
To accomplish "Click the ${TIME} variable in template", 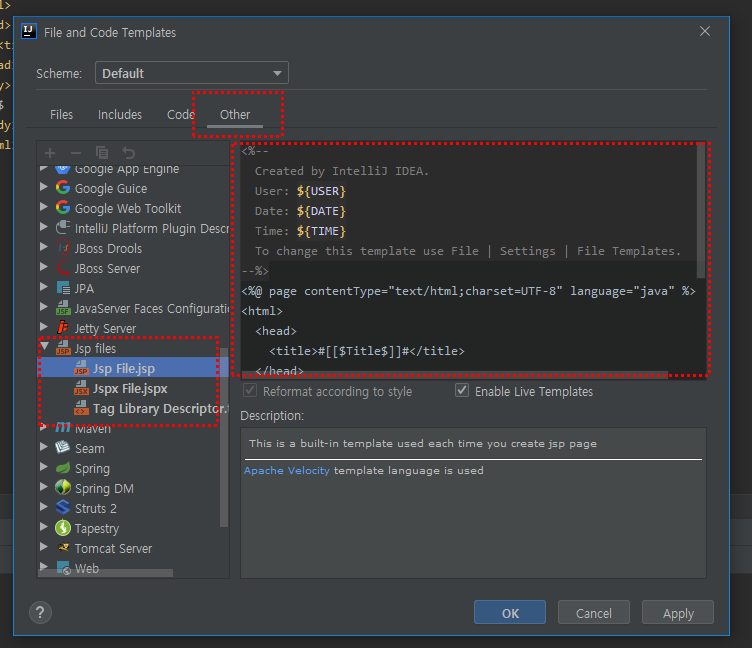I will [x=321, y=231].
